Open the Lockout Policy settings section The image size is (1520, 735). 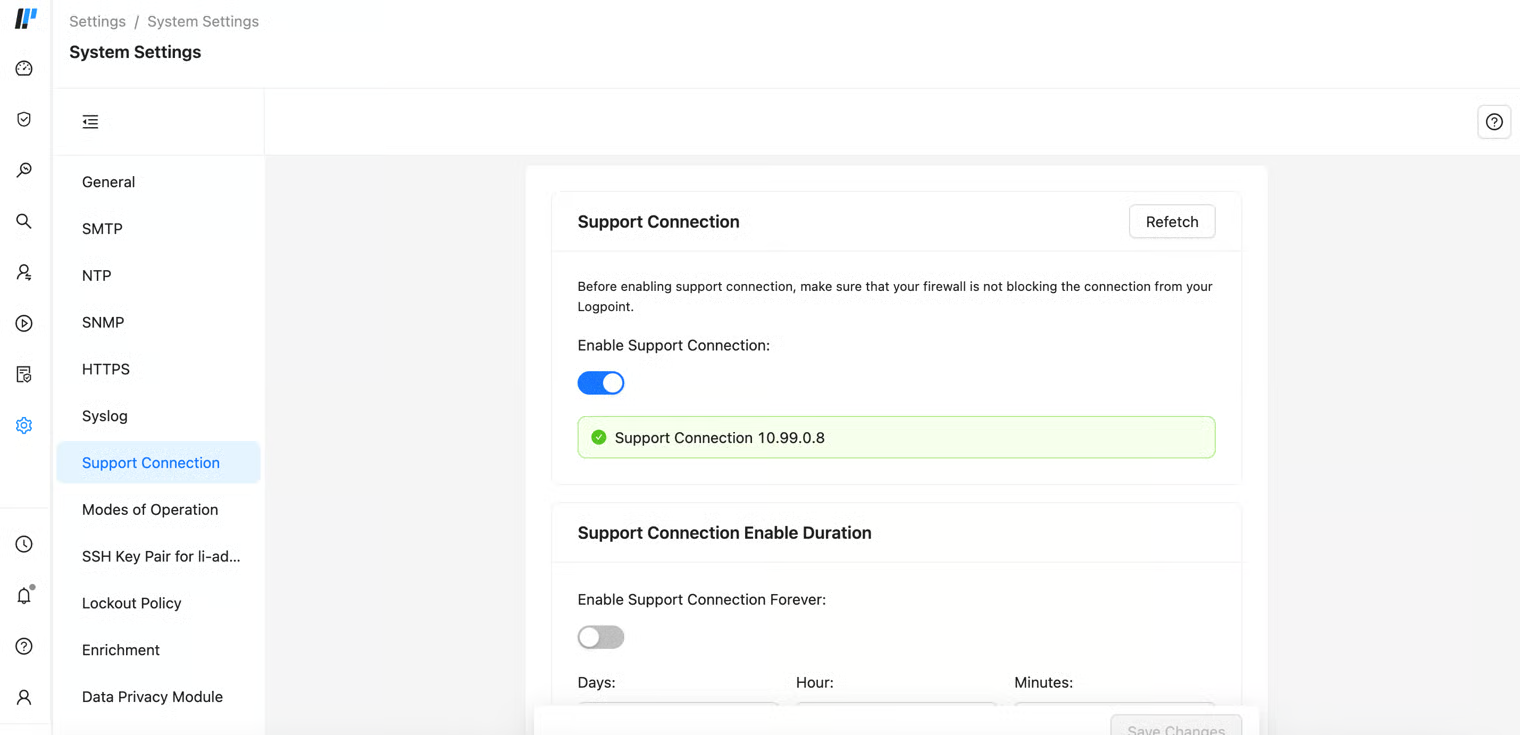(x=132, y=603)
